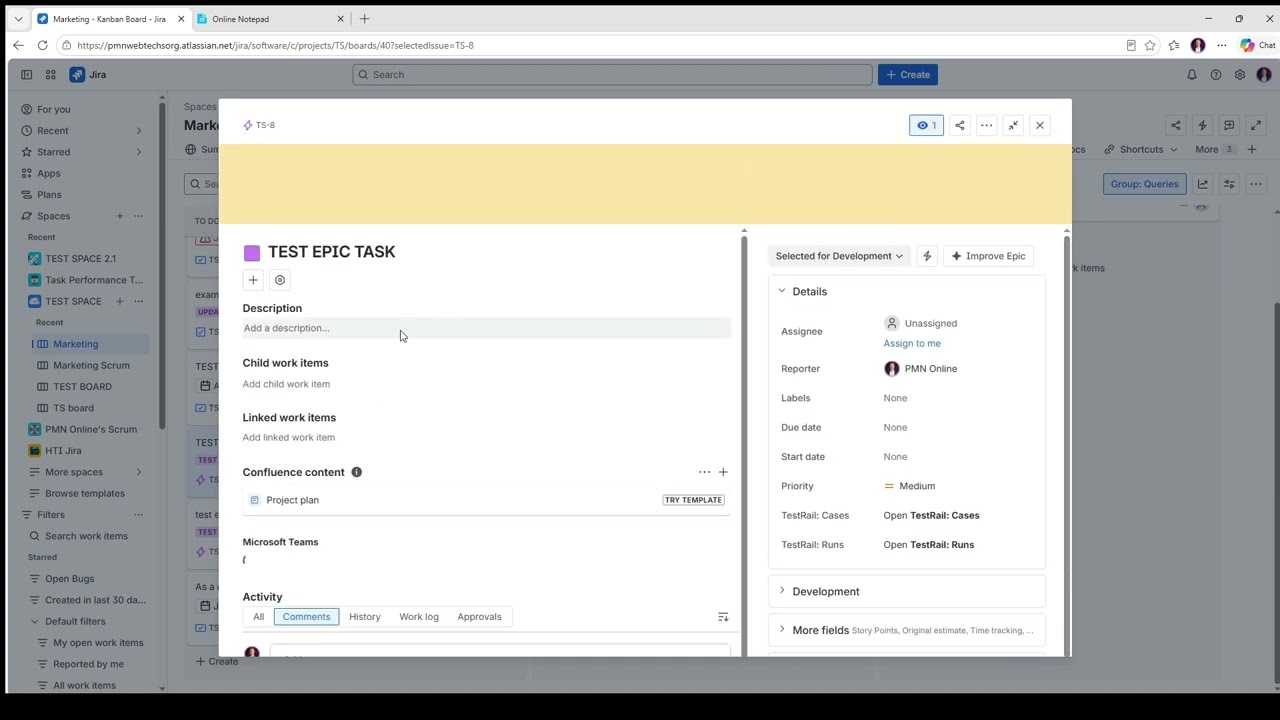
Task: Expand the Development section
Action: pos(782,591)
